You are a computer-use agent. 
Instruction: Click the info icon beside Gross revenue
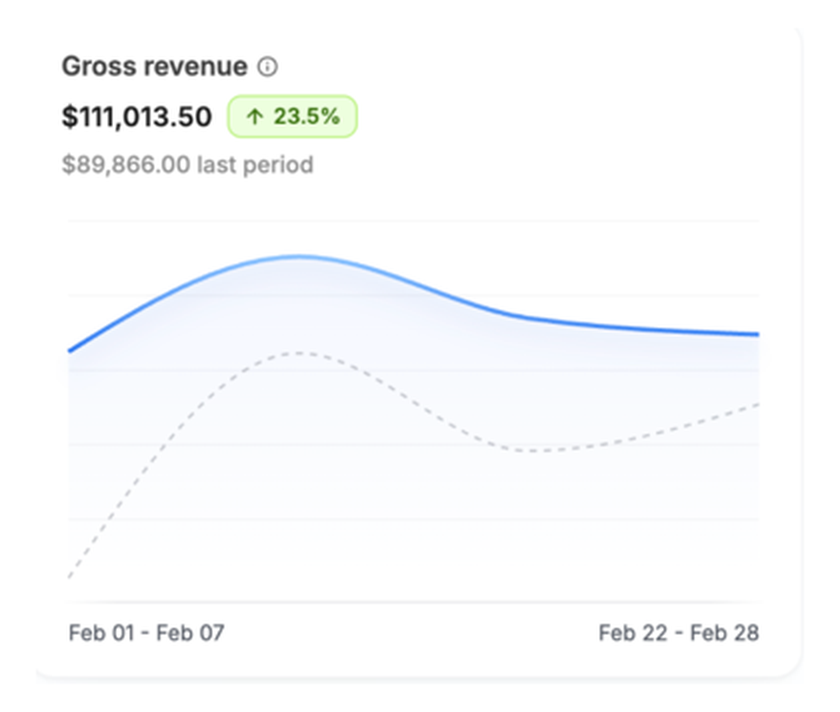[x=267, y=67]
